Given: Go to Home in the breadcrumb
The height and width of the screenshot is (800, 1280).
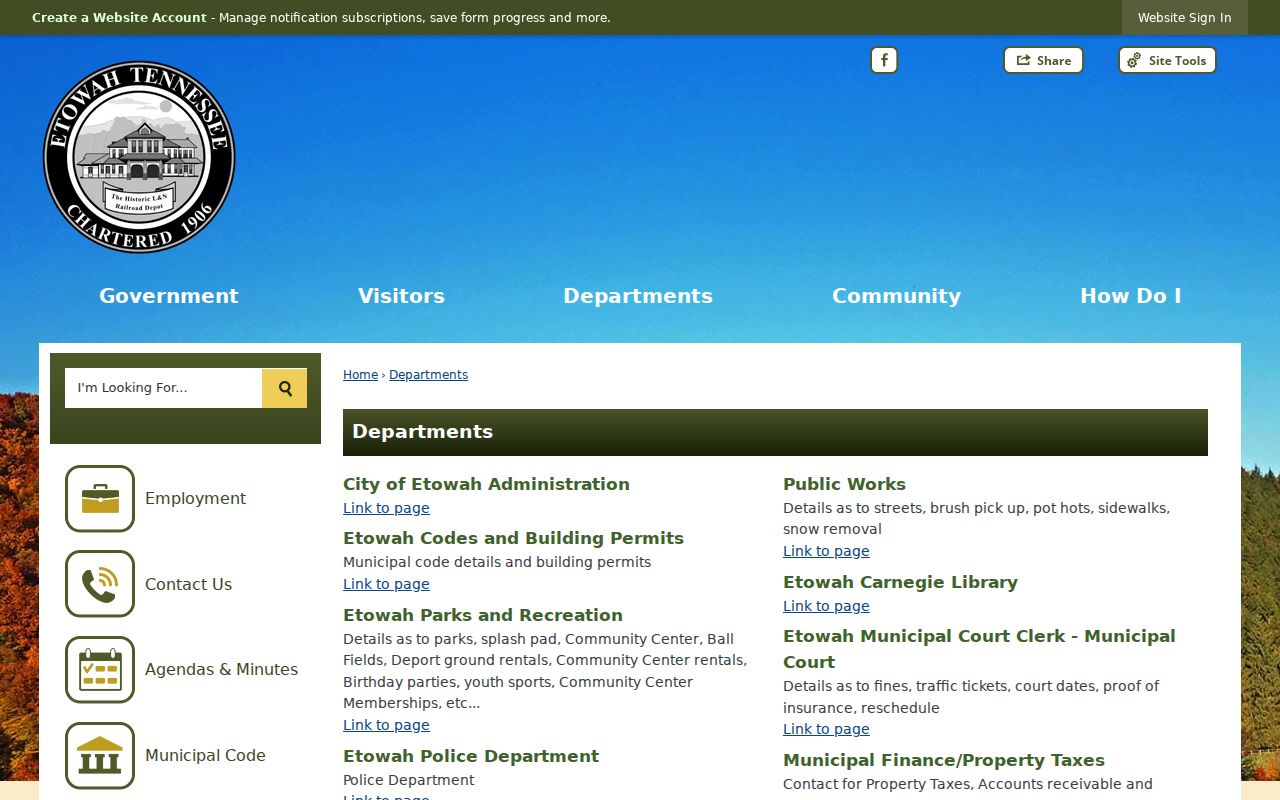Looking at the screenshot, I should (x=360, y=375).
